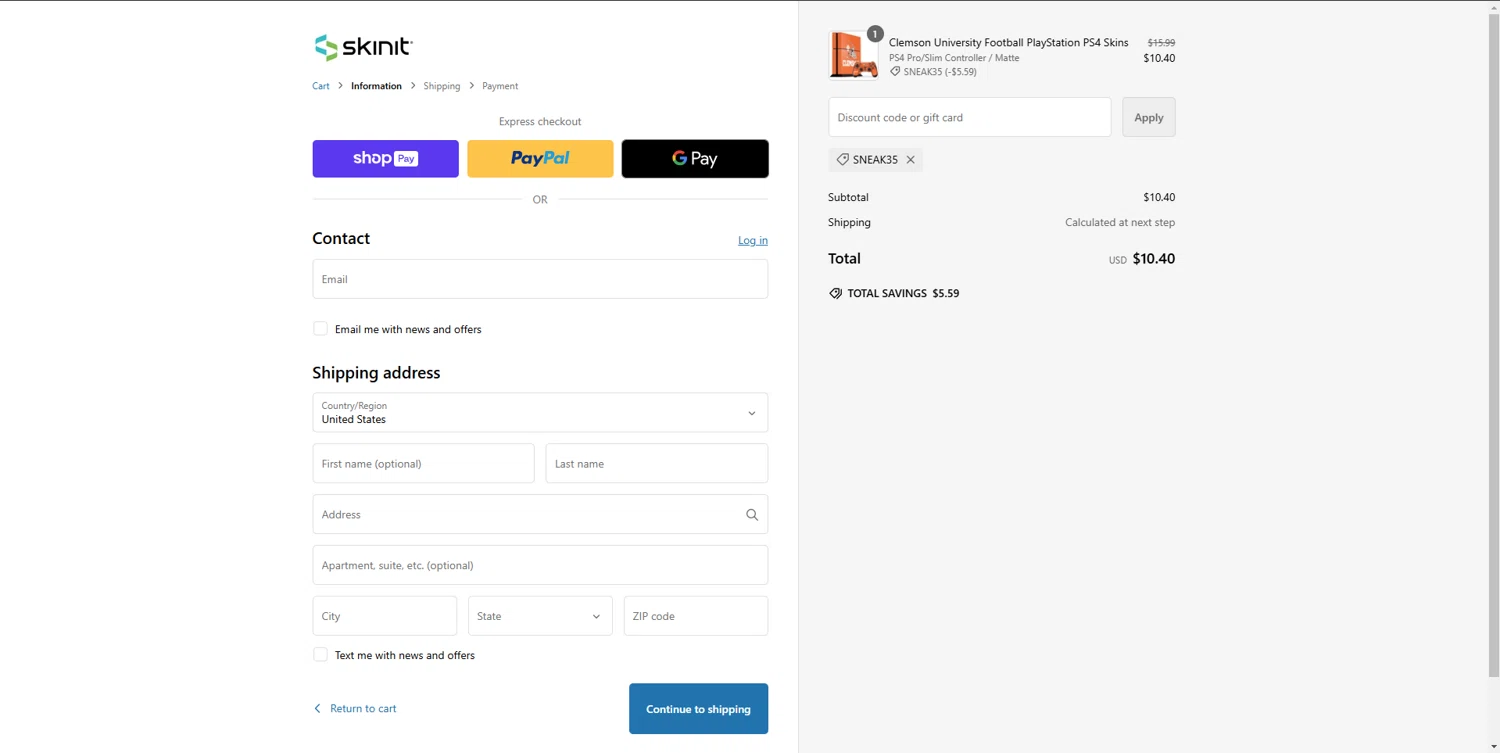
Task: Click Continue to shipping button
Action: tap(698, 709)
